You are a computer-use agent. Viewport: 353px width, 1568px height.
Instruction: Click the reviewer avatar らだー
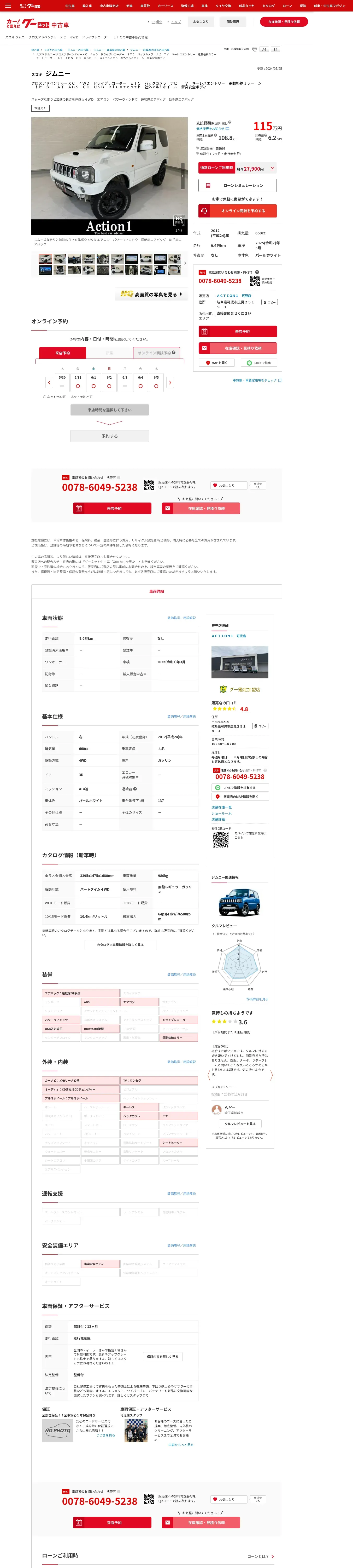pos(216,1110)
